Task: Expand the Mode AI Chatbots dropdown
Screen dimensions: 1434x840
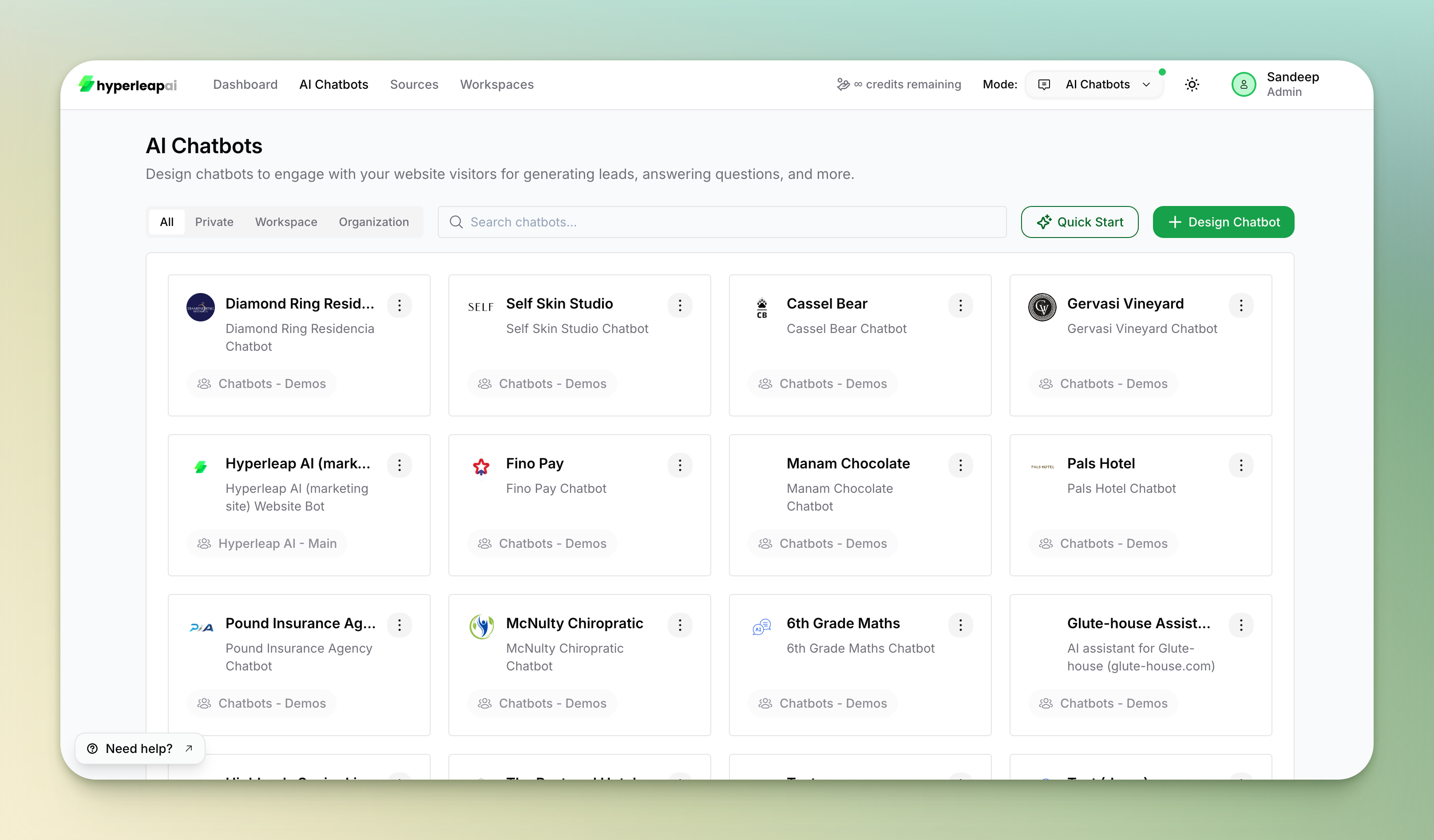Action: (1094, 85)
